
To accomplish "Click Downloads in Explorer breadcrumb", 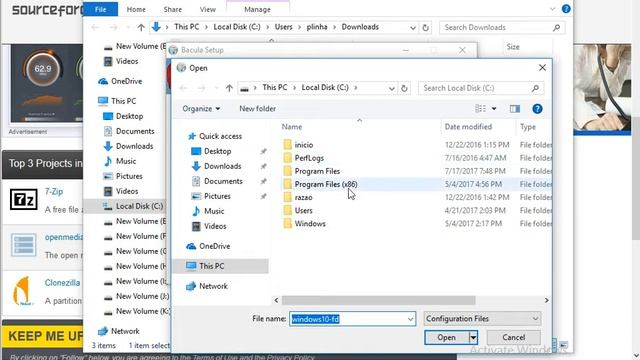I will pos(360,27).
